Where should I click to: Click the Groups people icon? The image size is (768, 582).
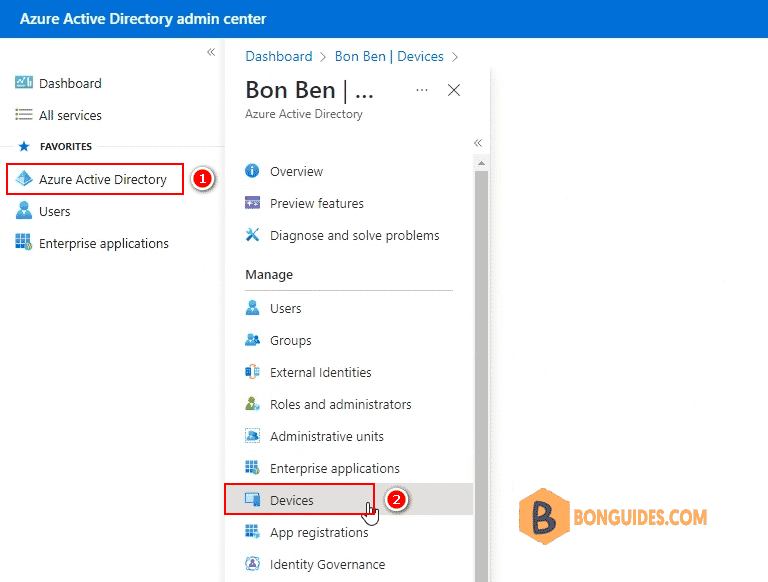(252, 340)
